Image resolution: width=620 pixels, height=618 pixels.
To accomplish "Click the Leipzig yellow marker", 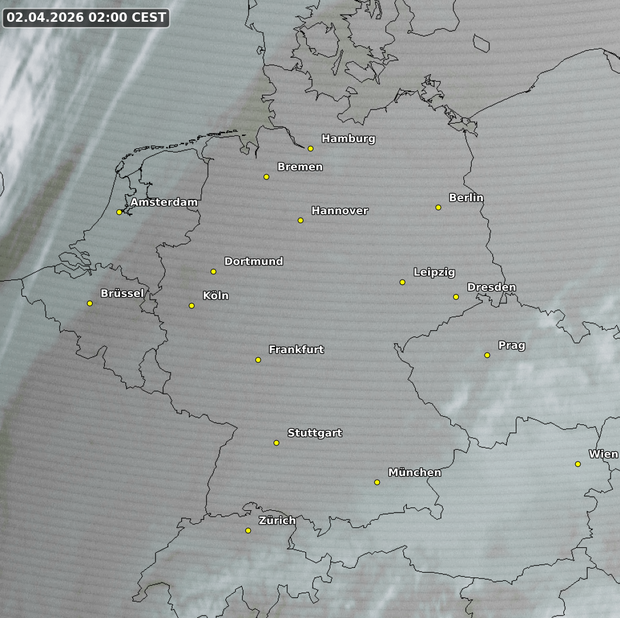I will pyautogui.click(x=403, y=282).
